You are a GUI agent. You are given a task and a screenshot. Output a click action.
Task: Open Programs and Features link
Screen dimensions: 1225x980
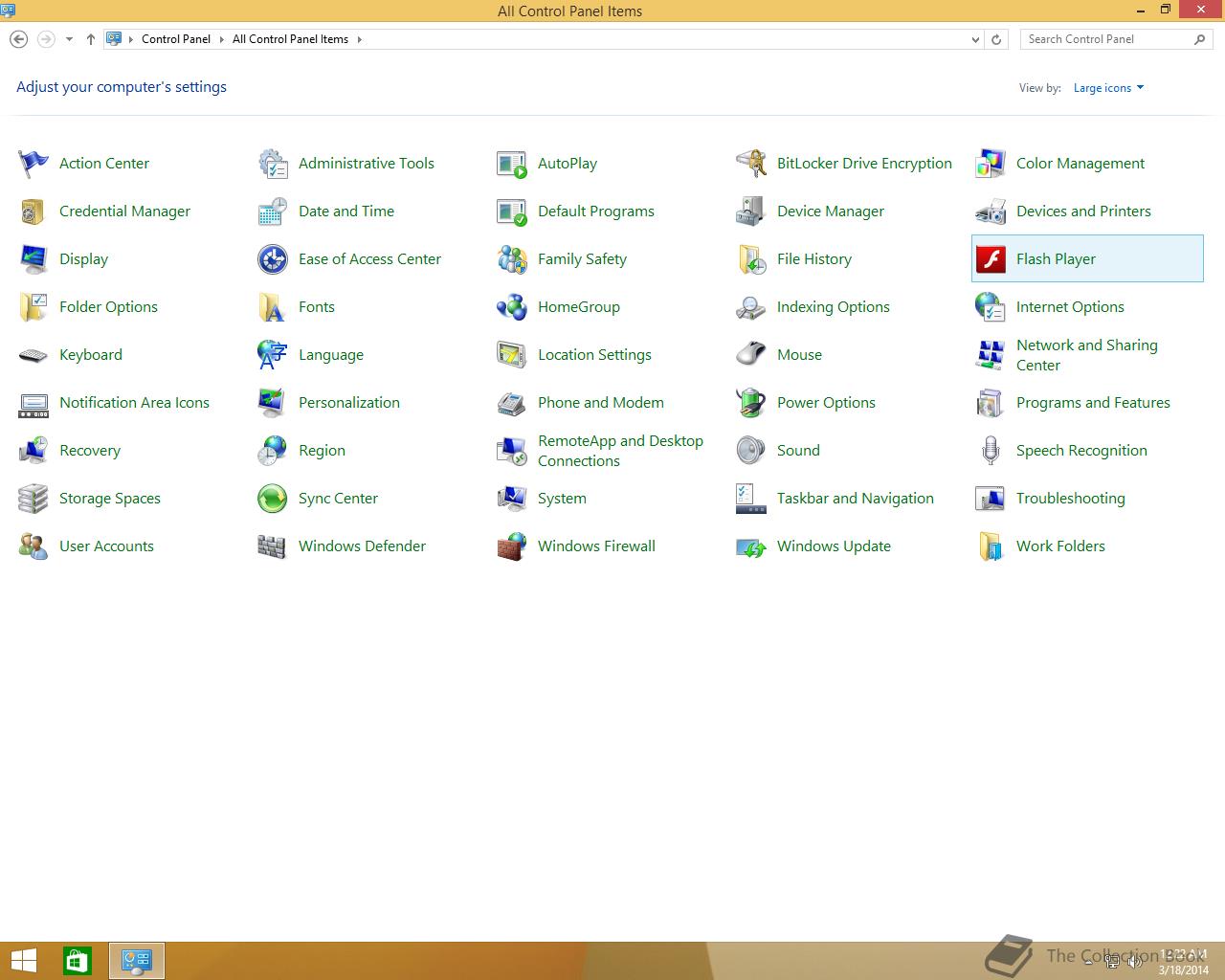click(x=1093, y=403)
